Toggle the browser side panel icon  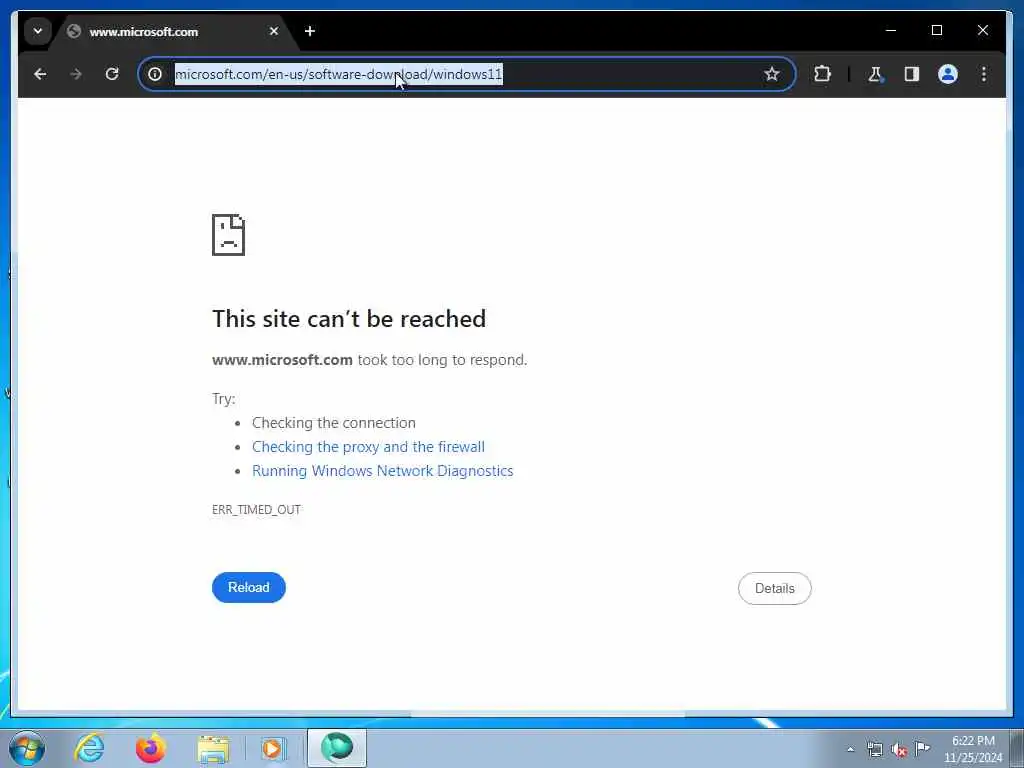[912, 74]
